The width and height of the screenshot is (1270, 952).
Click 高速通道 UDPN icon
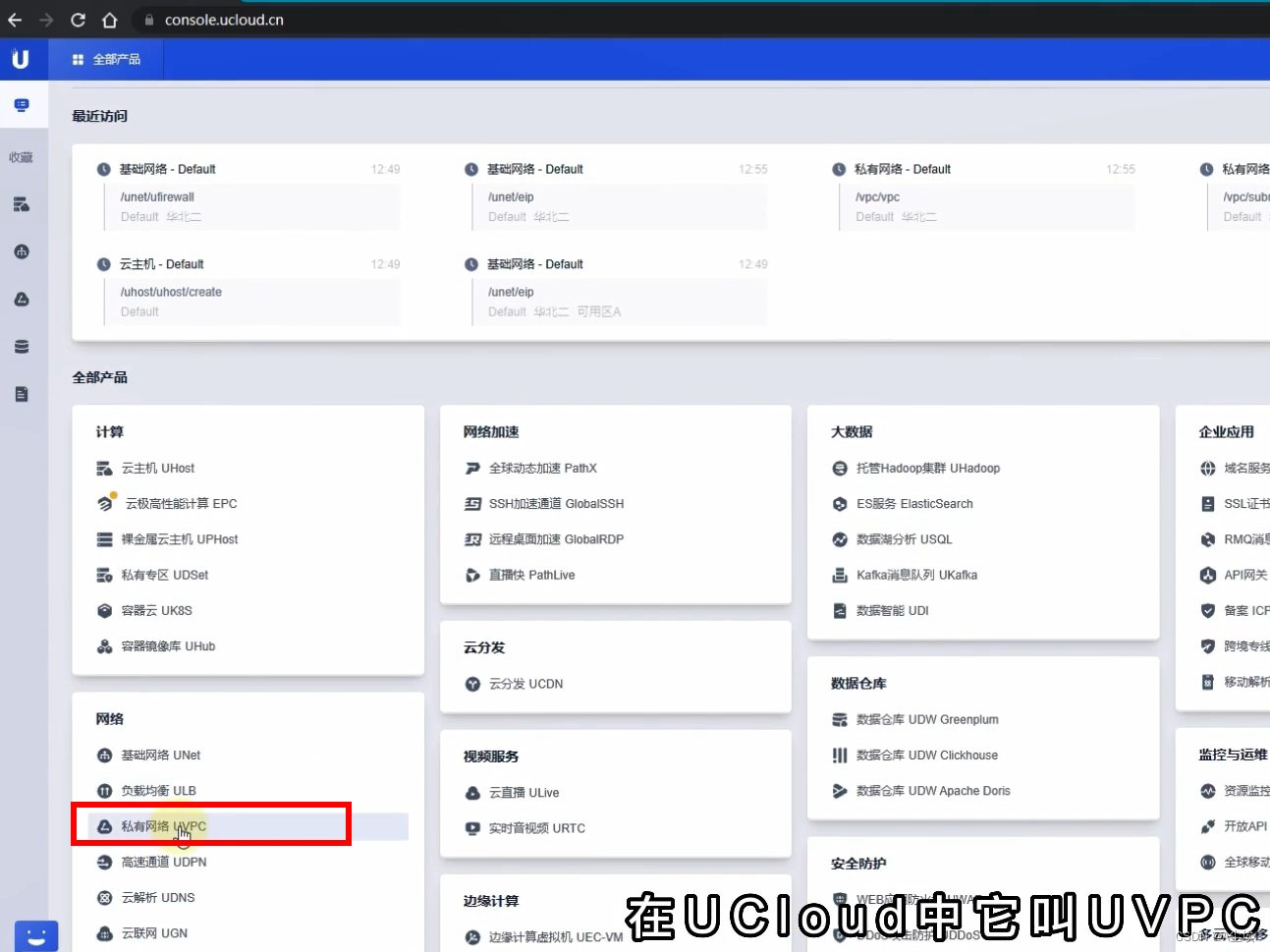104,863
